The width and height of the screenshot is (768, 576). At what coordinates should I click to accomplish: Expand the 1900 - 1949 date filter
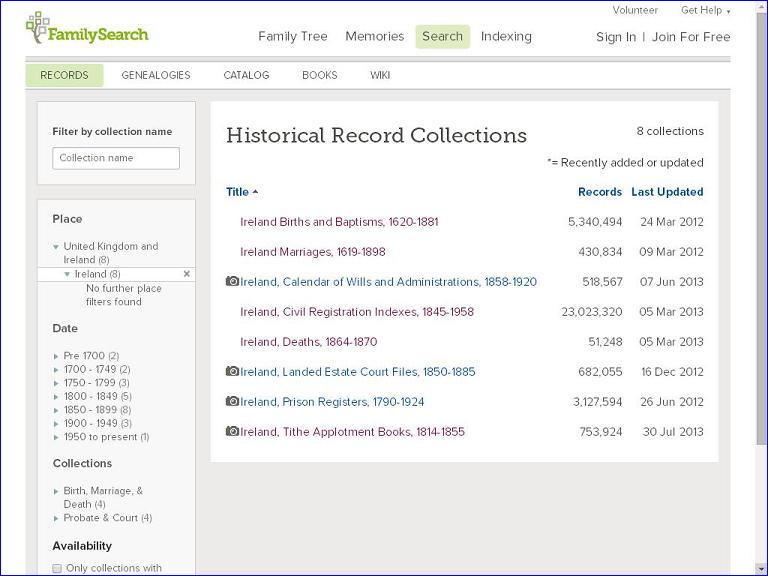click(56, 424)
